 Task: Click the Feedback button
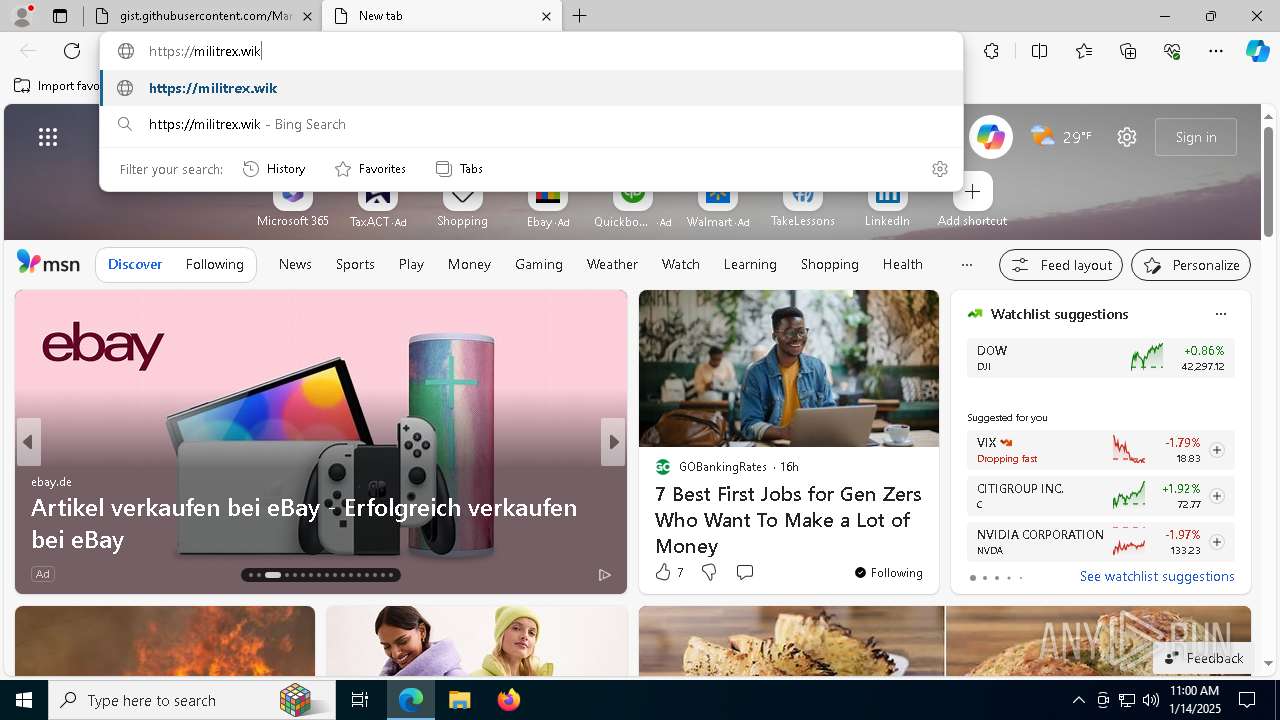tap(1204, 658)
